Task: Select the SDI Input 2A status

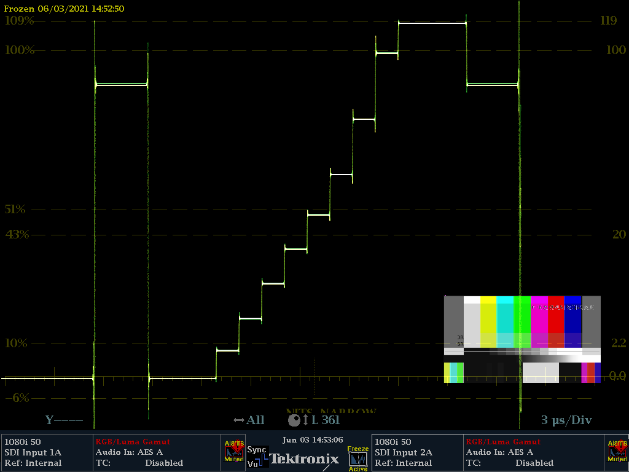Action: pyautogui.click(x=403, y=452)
